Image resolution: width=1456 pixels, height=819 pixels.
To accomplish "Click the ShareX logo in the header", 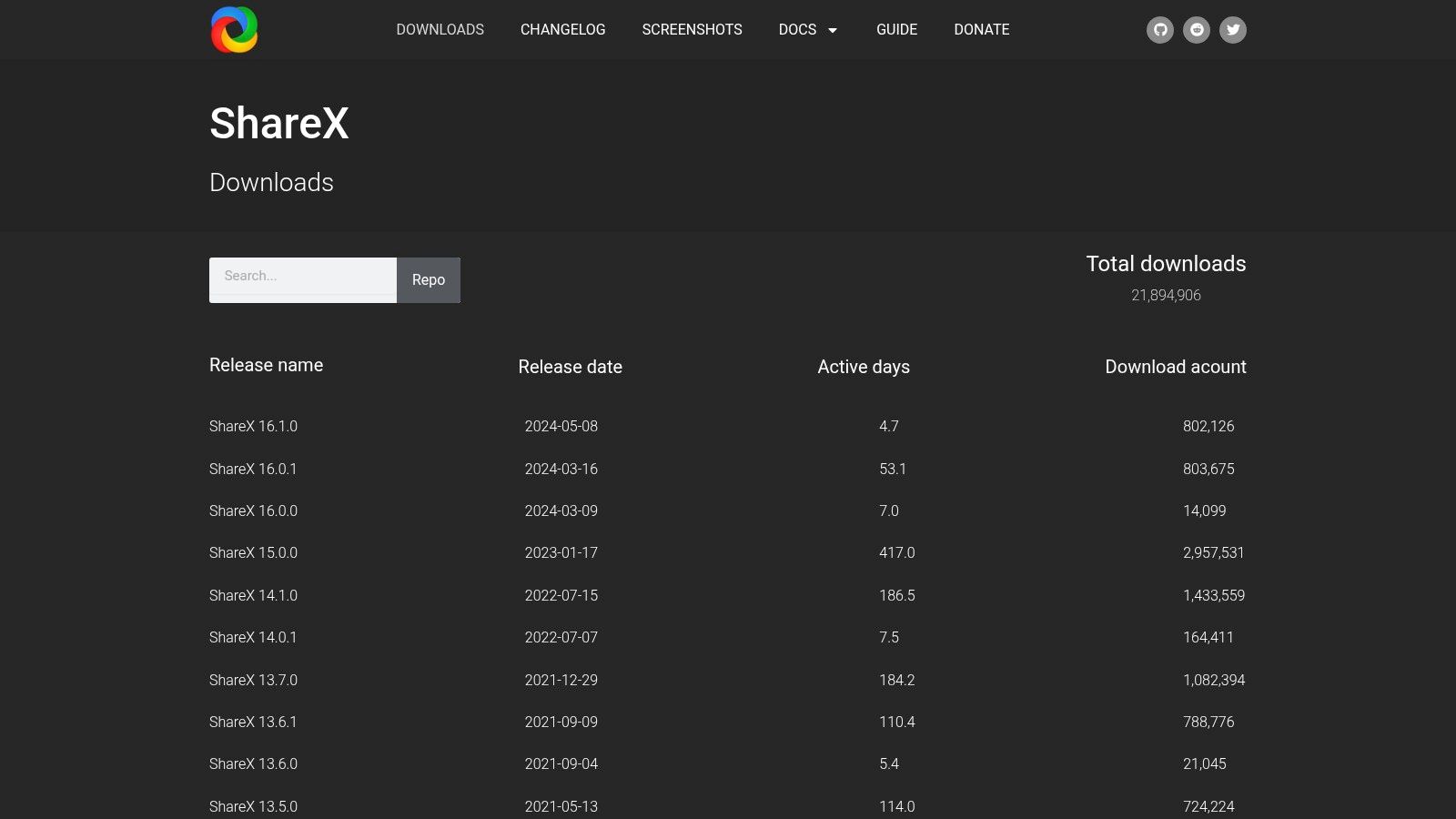I will tap(234, 29).
